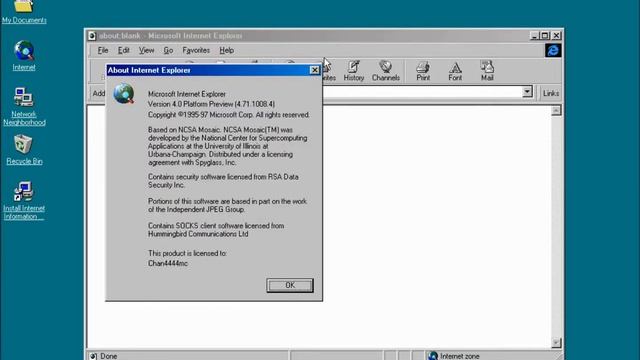Click the 'Chan4444mc' licensee name
The image size is (640, 360).
168,263
